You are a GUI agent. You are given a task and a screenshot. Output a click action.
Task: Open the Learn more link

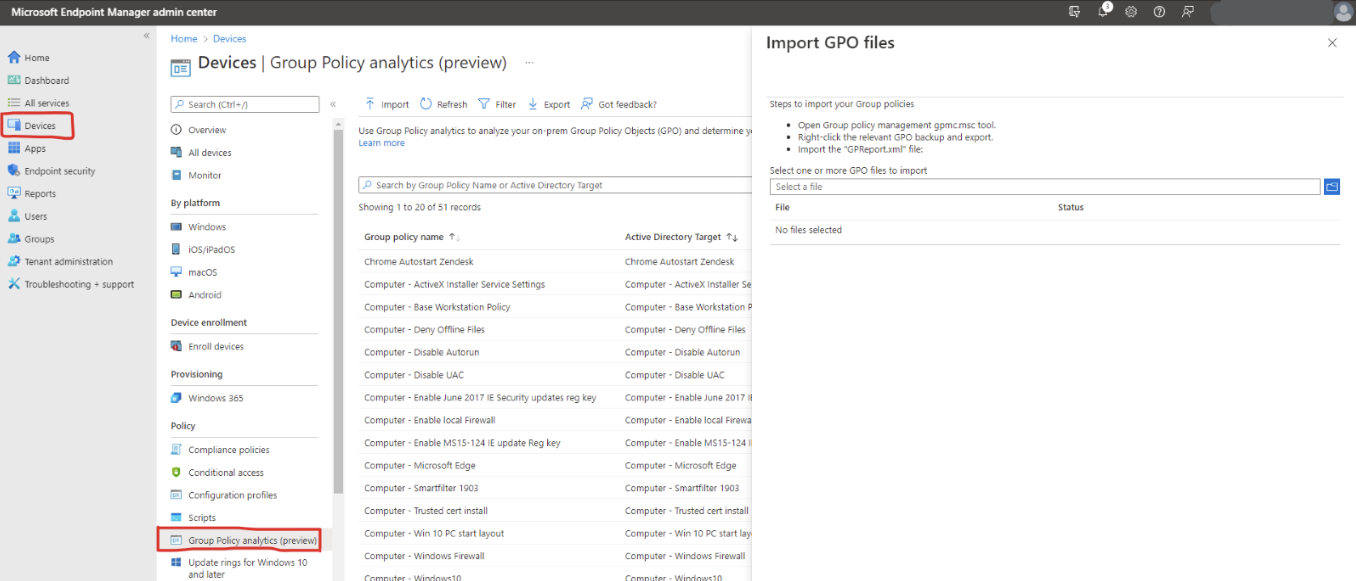382,143
